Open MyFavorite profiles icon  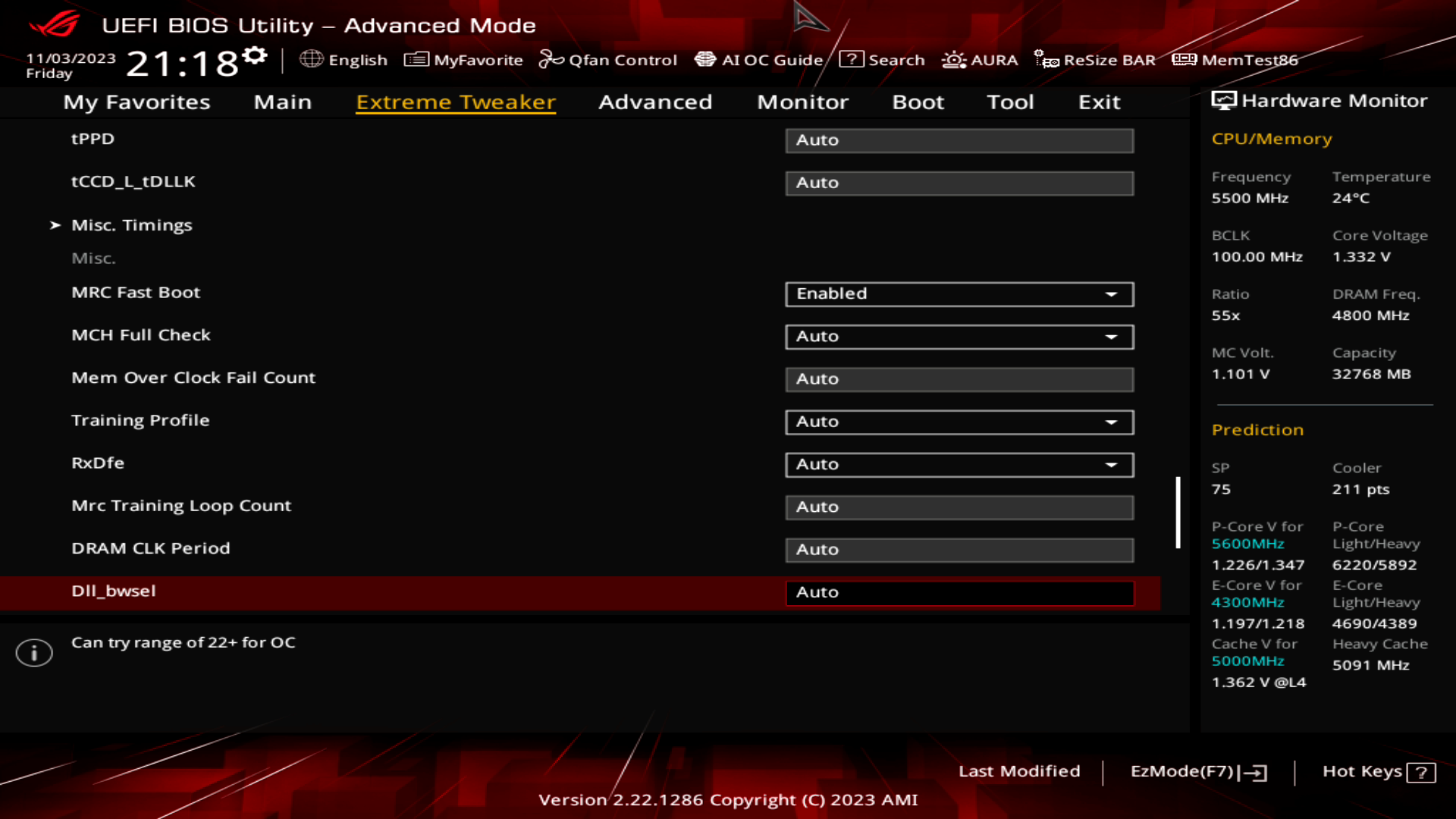(414, 60)
